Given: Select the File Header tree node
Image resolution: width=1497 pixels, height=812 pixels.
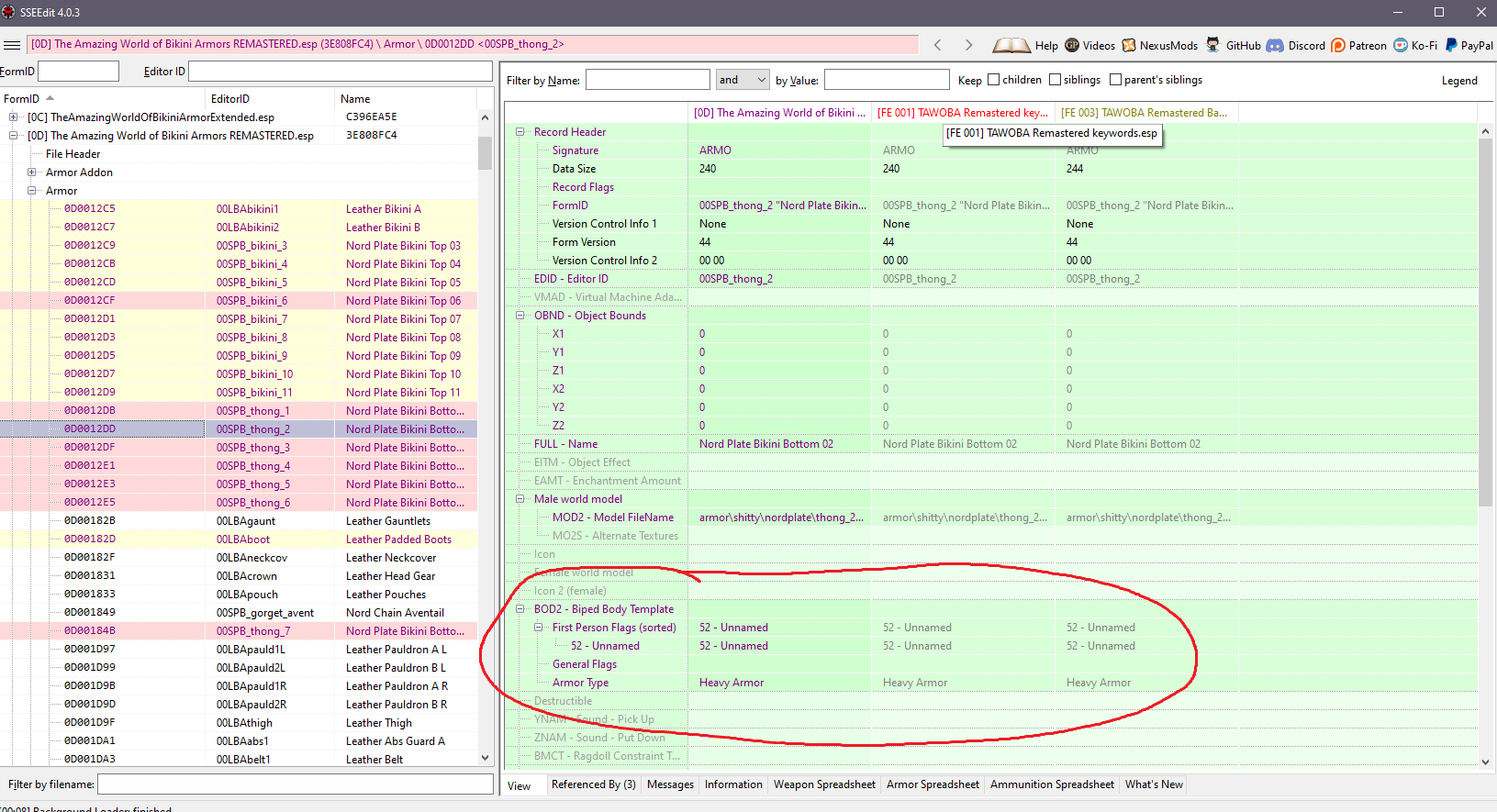Looking at the screenshot, I should (x=73, y=154).
